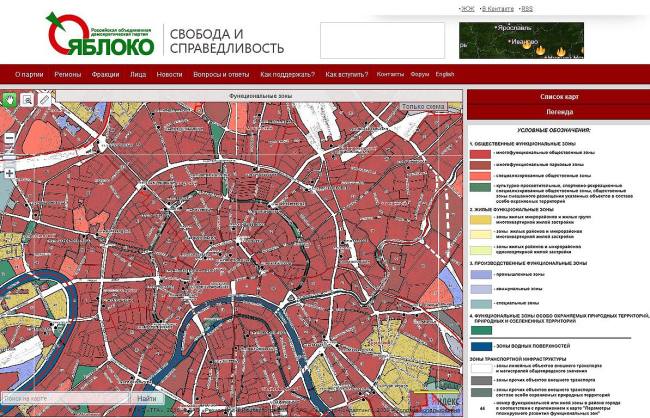Go to 'Вопросы и ответы' section
This screenshot has height=418, width=650.
pyautogui.click(x=221, y=74)
